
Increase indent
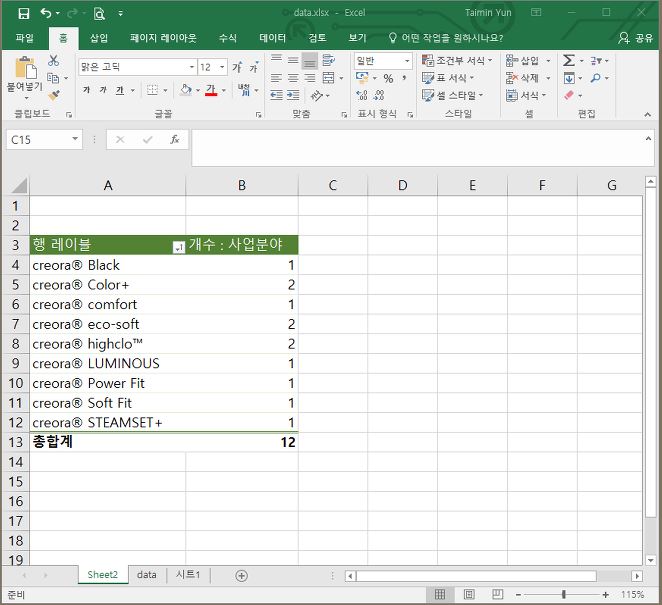coord(293,95)
